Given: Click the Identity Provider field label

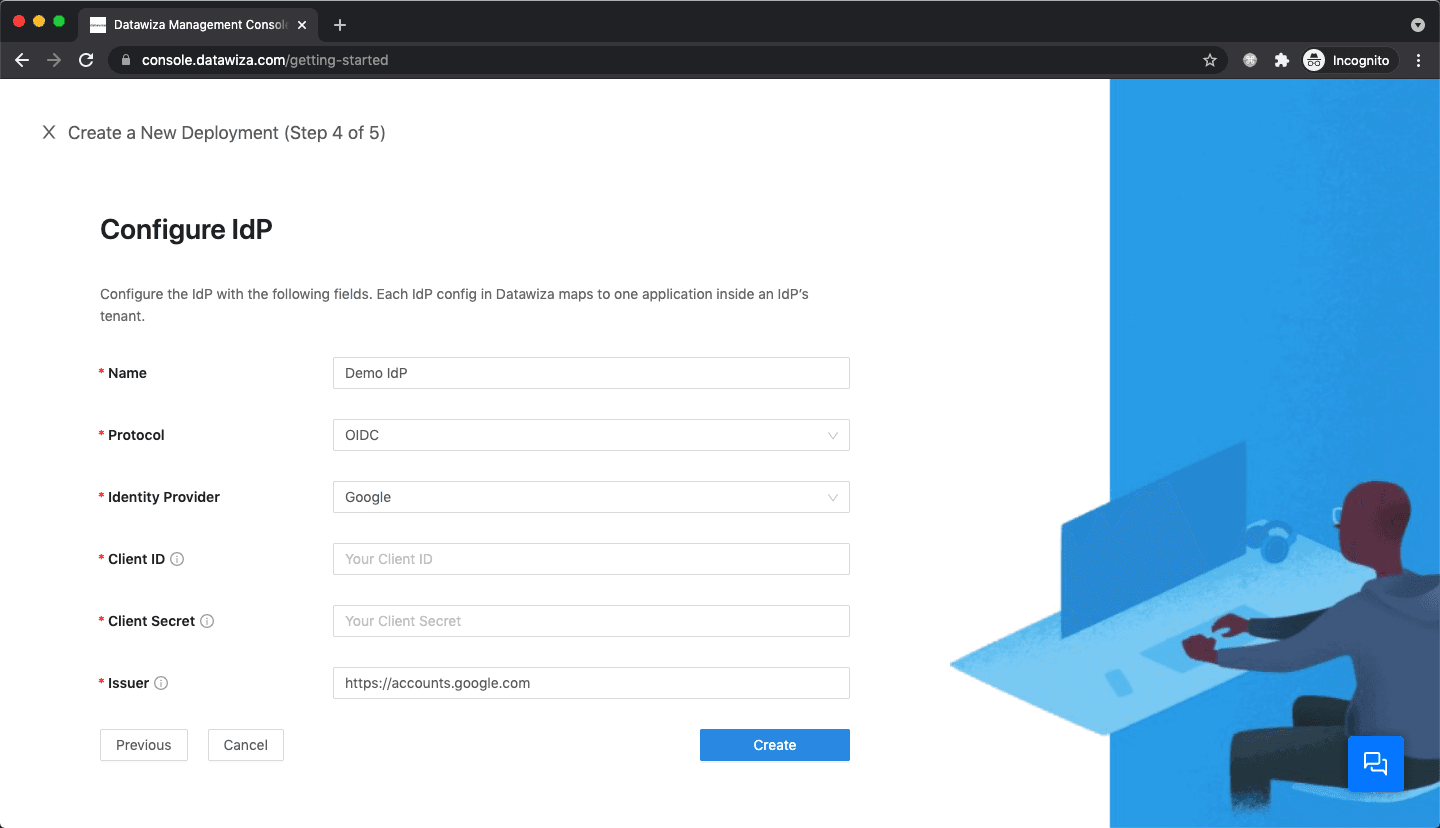Looking at the screenshot, I should pyautogui.click(x=164, y=497).
